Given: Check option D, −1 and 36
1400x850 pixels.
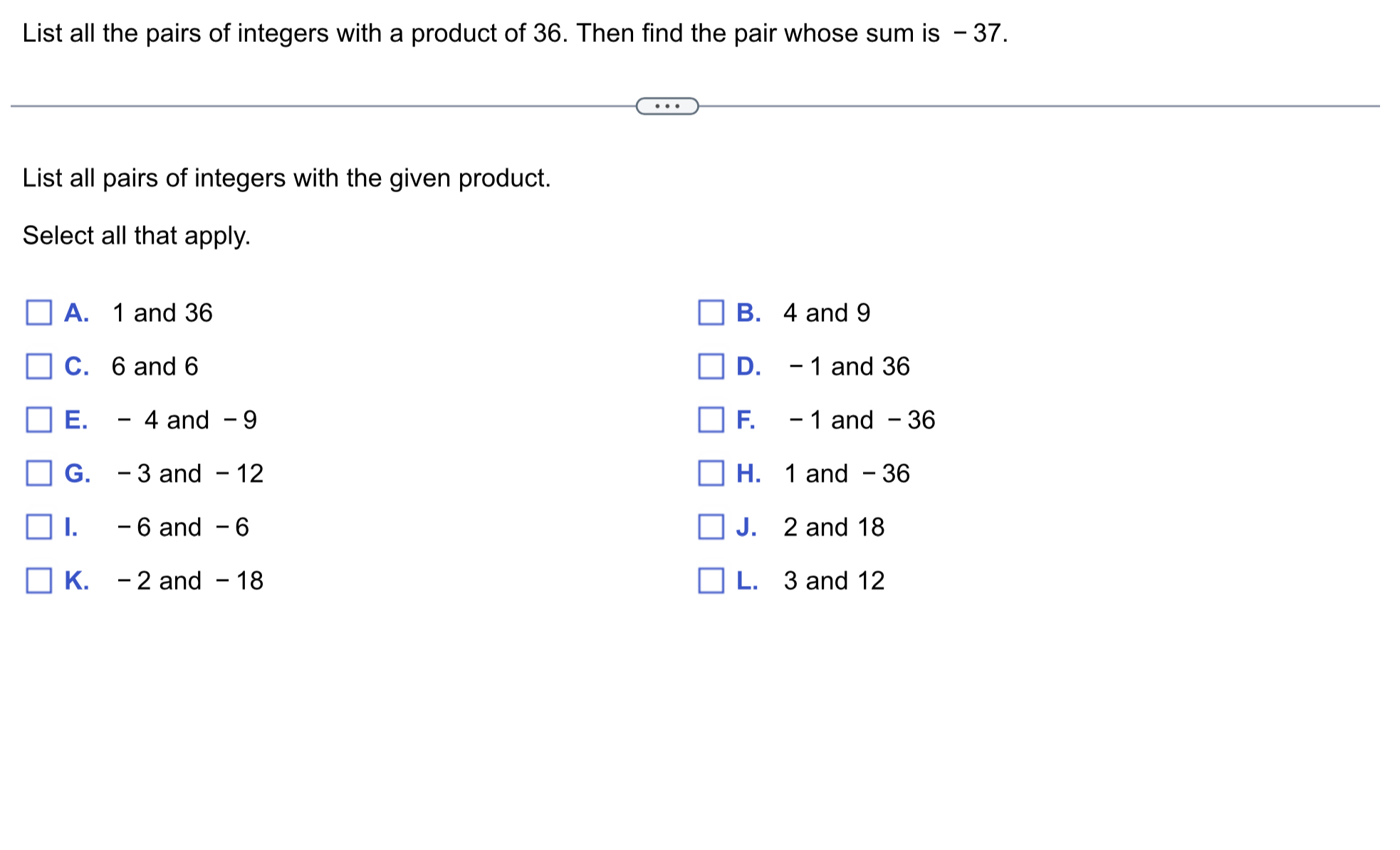Looking at the screenshot, I should (711, 366).
